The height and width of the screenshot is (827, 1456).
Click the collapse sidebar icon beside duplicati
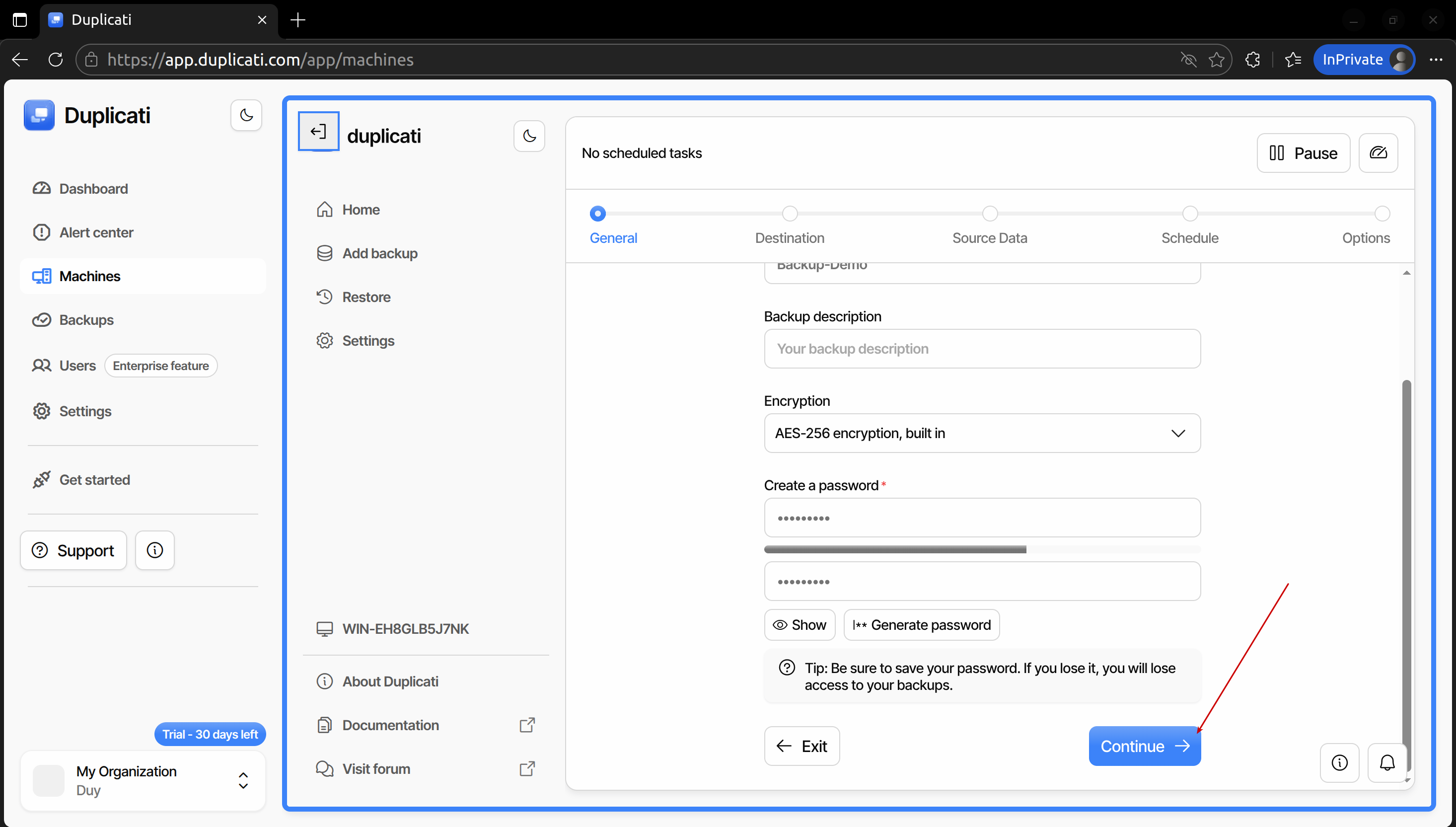(x=319, y=132)
